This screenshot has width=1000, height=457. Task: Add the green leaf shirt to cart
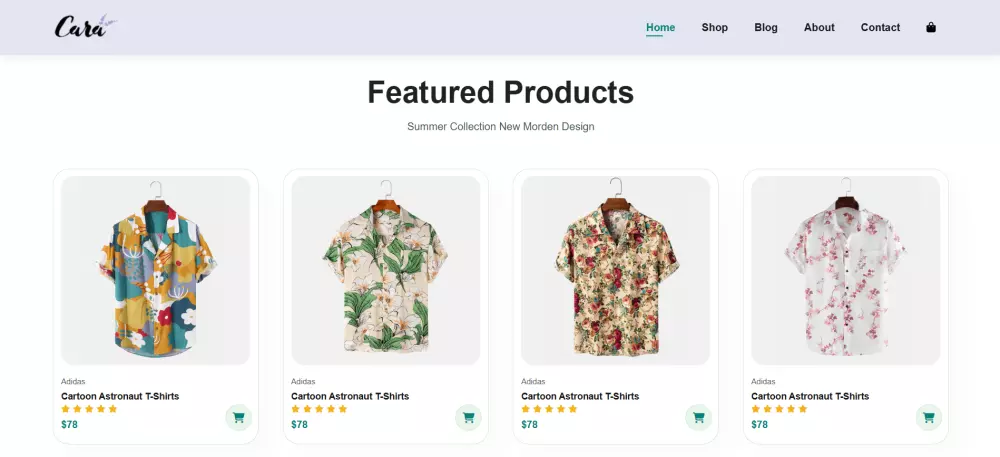468,418
